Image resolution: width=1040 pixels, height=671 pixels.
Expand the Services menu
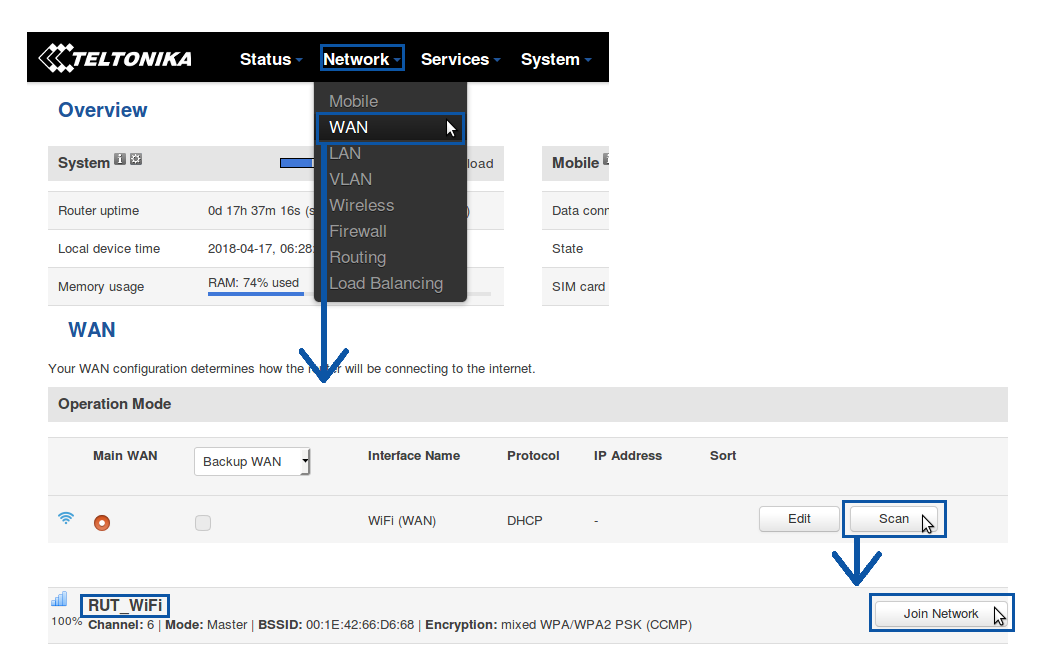coord(460,60)
